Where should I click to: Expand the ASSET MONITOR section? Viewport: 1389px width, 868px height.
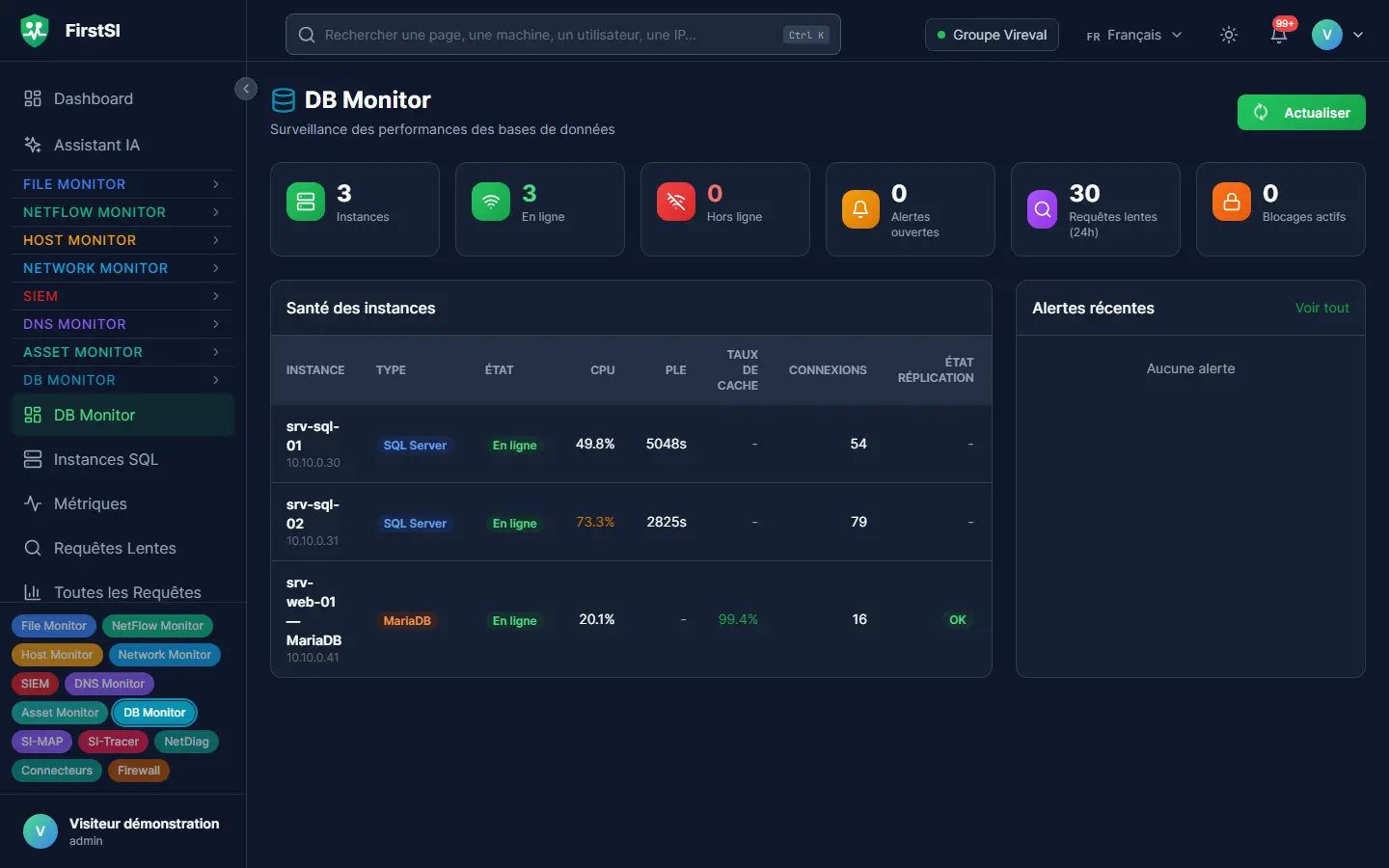[x=123, y=352]
